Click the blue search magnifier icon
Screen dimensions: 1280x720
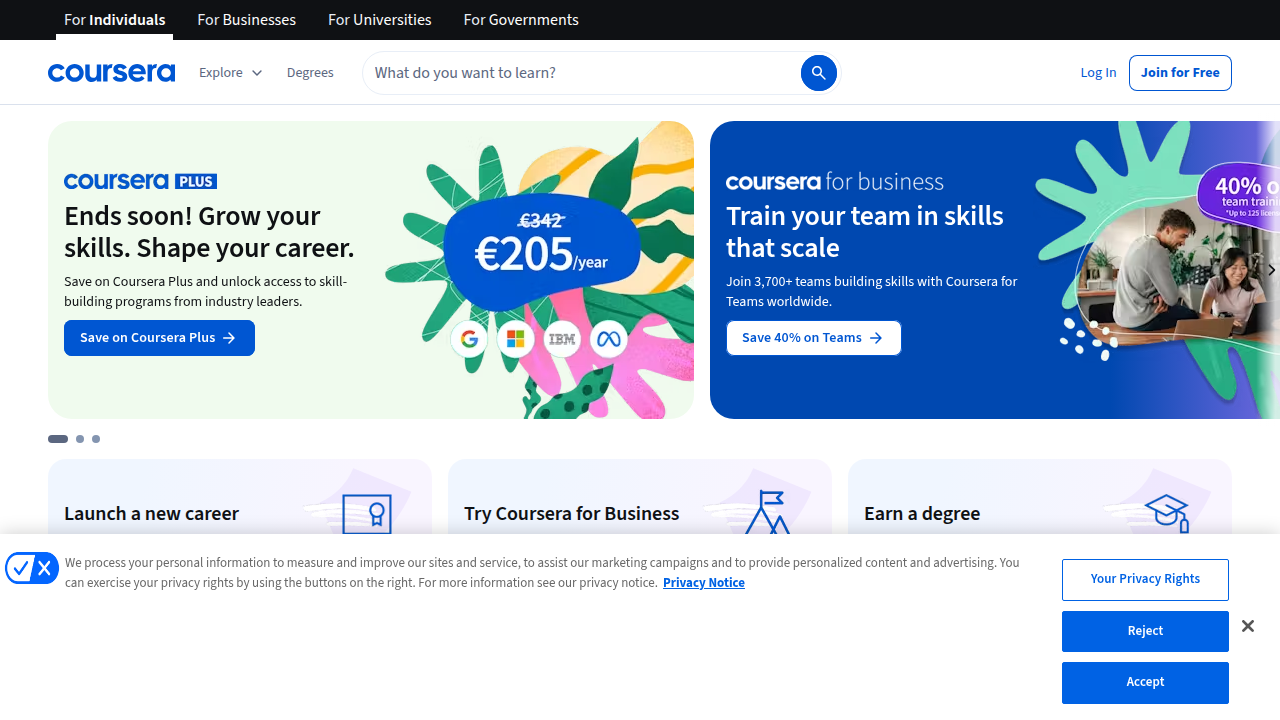[x=818, y=73]
